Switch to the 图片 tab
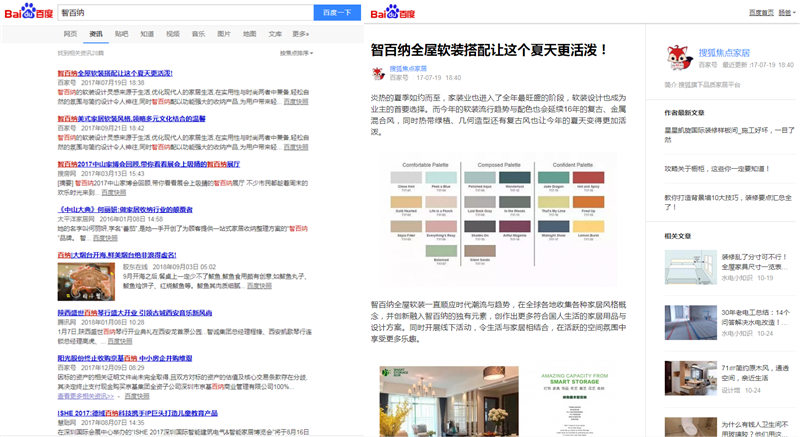 (x=223, y=34)
